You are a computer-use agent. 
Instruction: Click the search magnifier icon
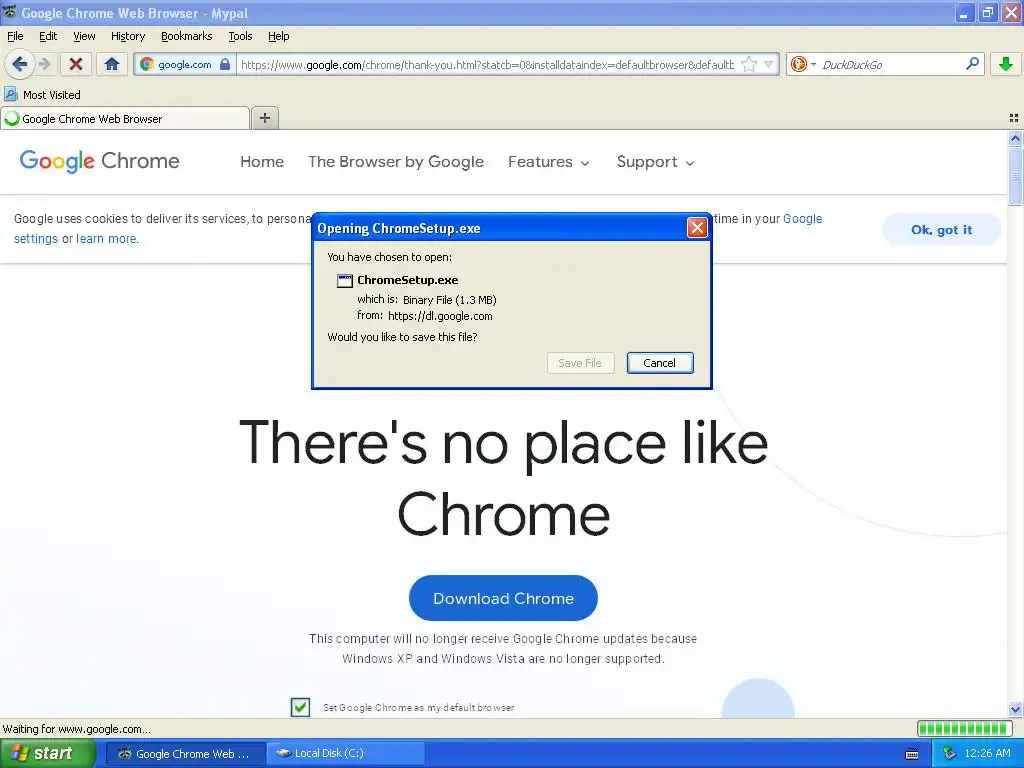[972, 63]
